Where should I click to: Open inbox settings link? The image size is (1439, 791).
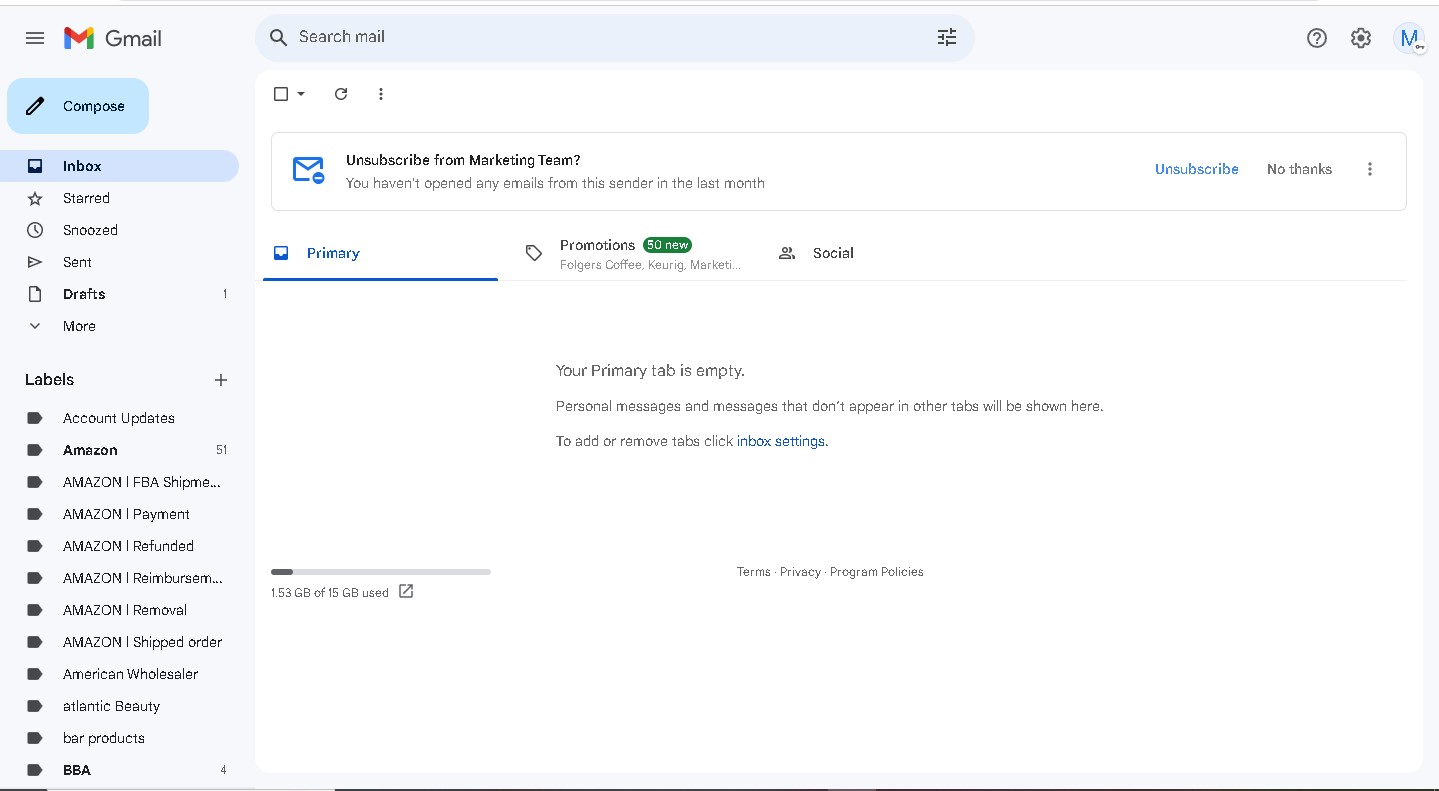click(781, 441)
